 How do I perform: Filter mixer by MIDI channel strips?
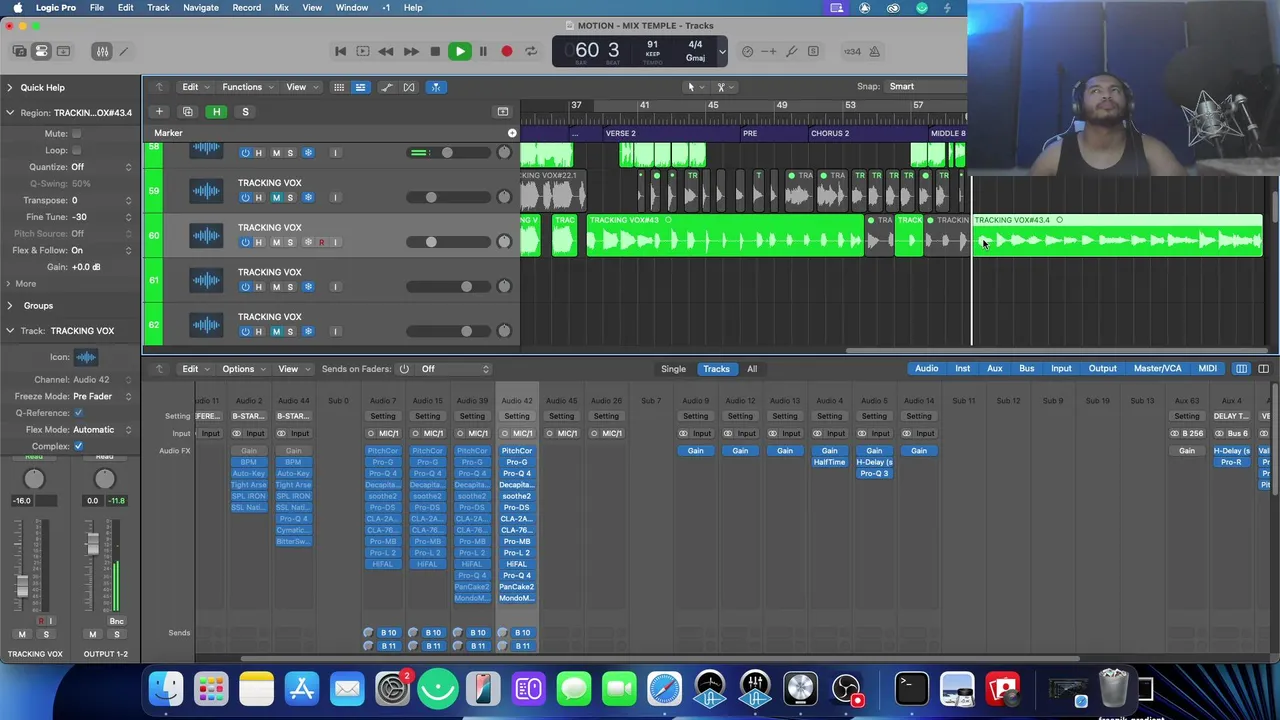coord(1207,369)
